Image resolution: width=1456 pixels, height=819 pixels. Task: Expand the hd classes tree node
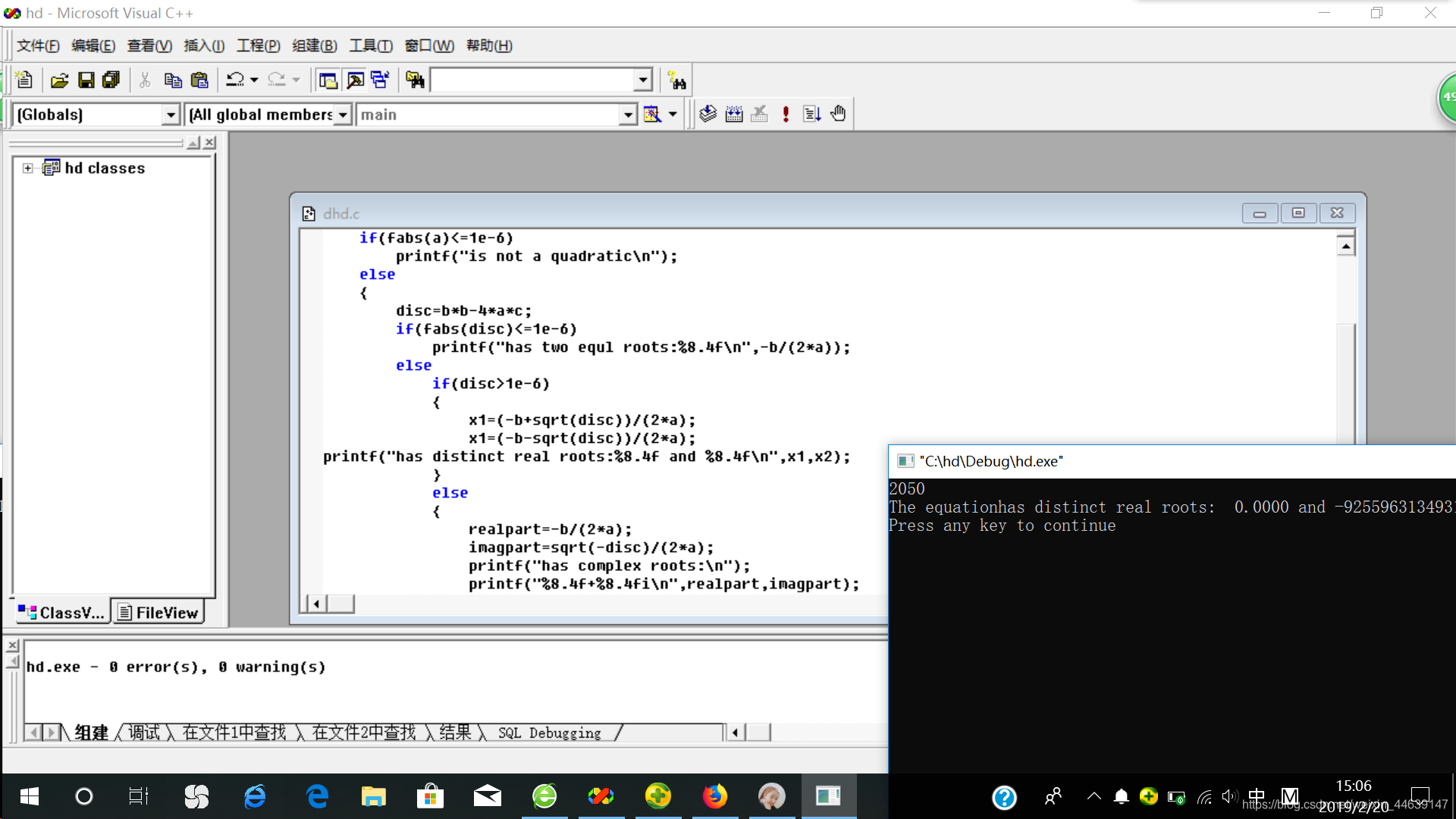pyautogui.click(x=28, y=168)
